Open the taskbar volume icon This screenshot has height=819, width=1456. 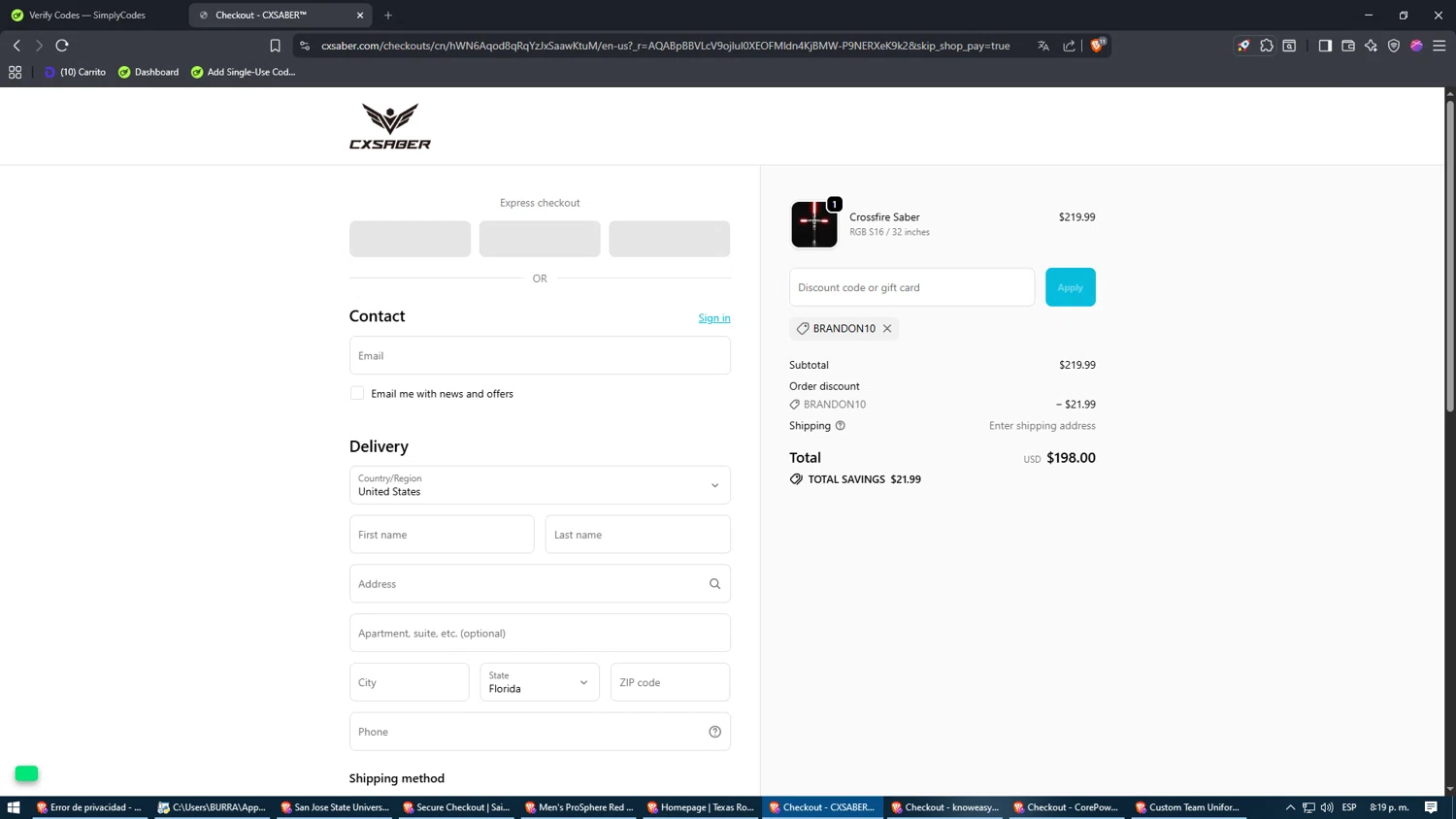tap(1327, 807)
